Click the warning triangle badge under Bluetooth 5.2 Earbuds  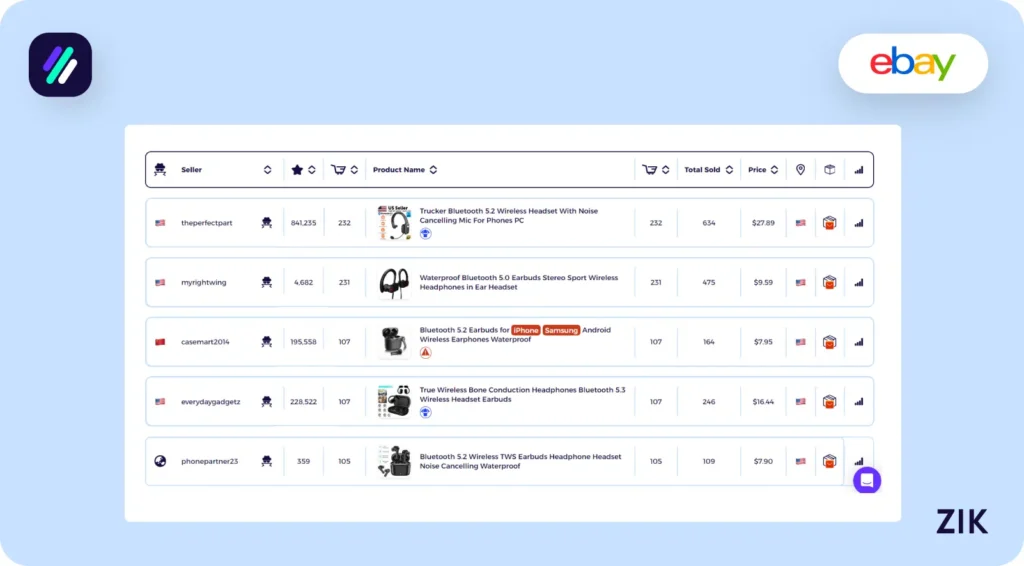[x=425, y=353]
